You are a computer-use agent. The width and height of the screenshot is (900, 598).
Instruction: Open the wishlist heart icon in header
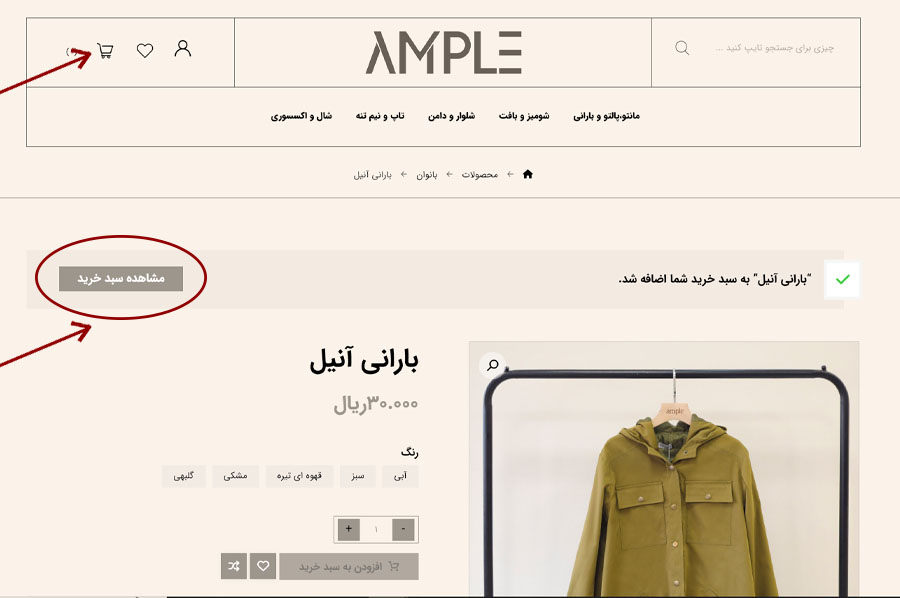coord(145,51)
